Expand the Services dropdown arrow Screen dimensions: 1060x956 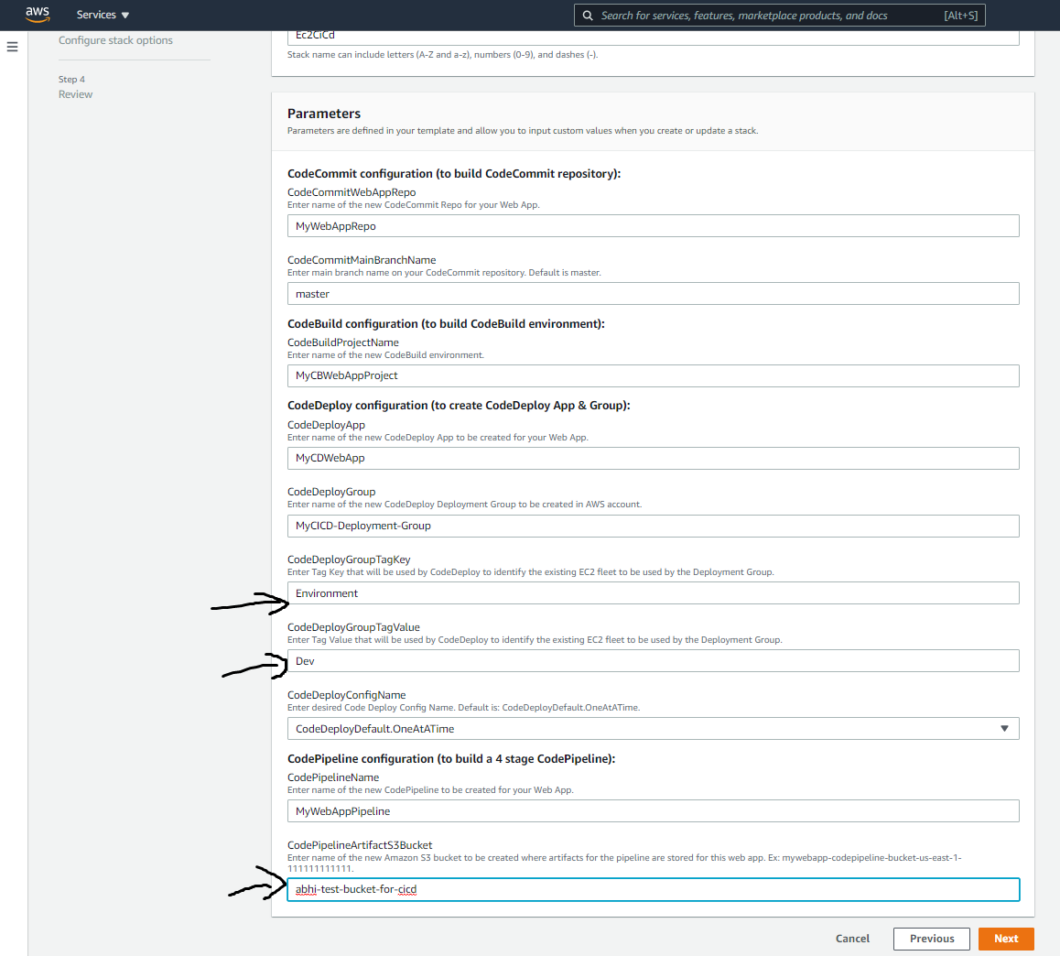click(127, 15)
